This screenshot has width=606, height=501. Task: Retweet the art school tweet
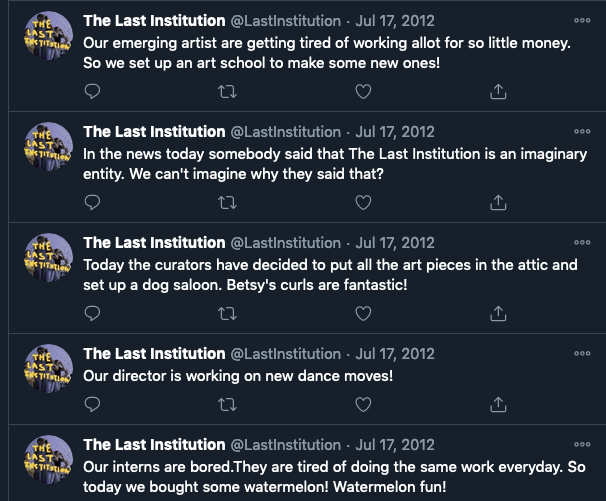pyautogui.click(x=227, y=91)
